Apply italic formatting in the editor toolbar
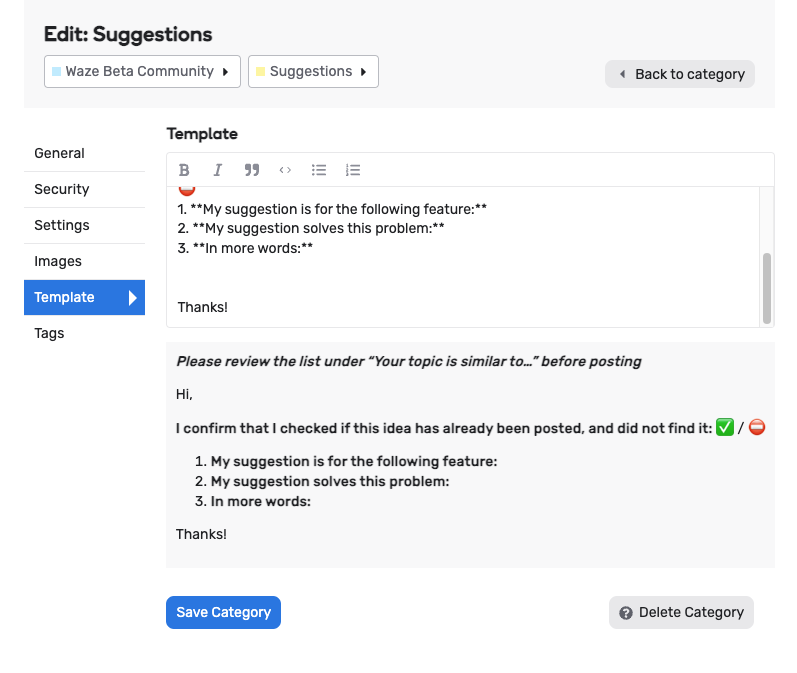Screen dimensions: 797x673 click(217, 170)
